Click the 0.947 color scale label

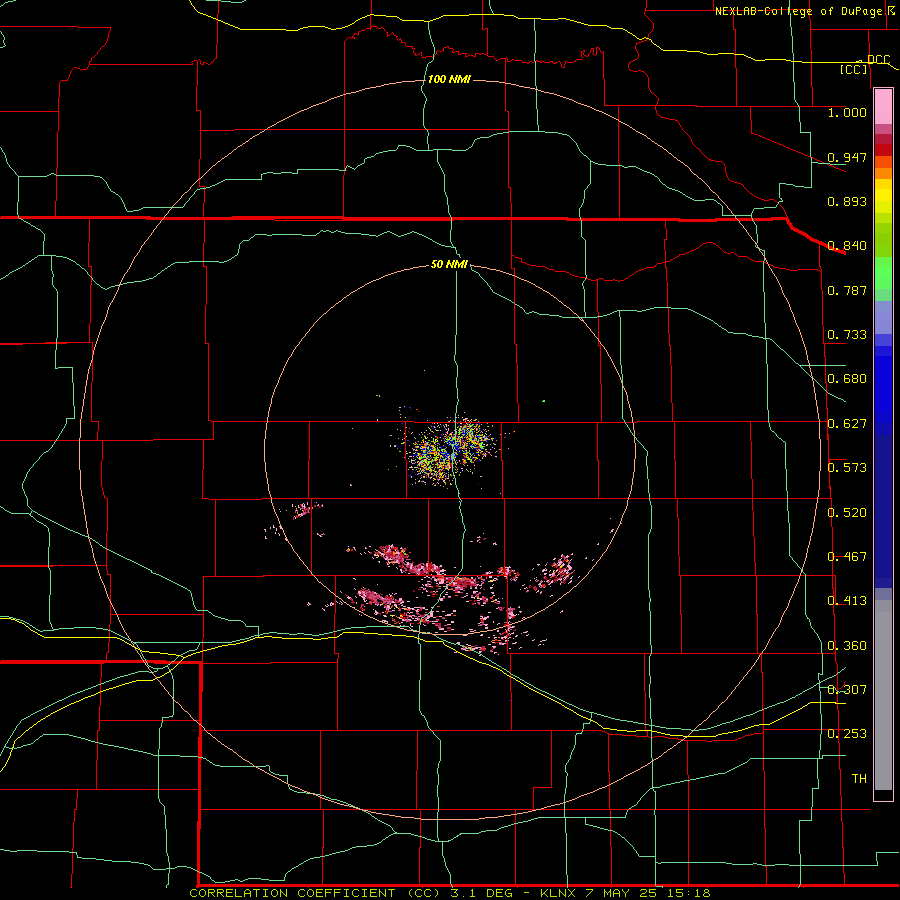pos(847,157)
